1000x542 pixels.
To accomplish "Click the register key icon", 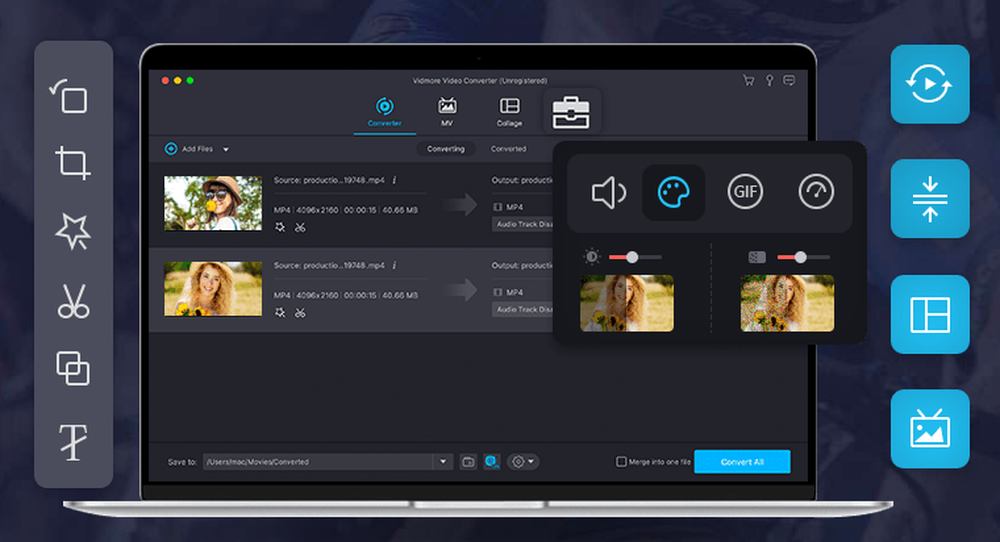I will [770, 80].
